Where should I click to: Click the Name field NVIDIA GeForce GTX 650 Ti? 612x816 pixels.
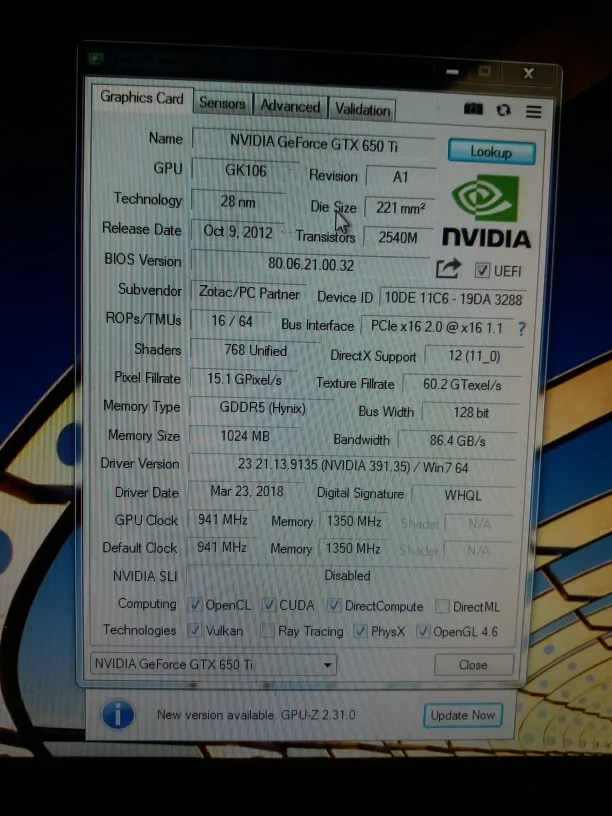[x=313, y=143]
